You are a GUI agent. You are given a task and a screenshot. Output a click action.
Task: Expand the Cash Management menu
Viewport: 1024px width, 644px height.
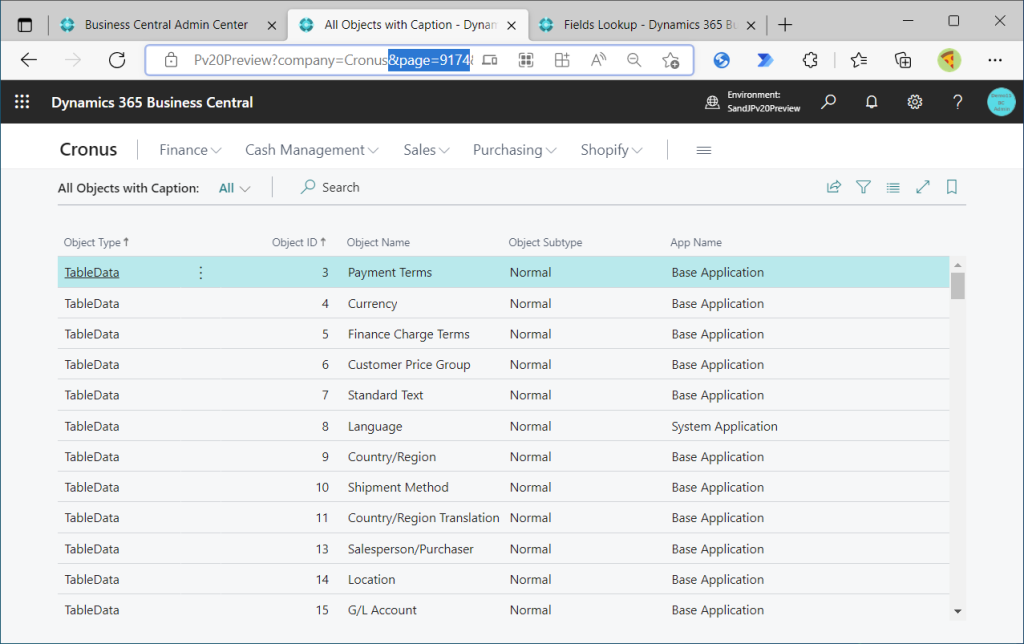click(312, 150)
